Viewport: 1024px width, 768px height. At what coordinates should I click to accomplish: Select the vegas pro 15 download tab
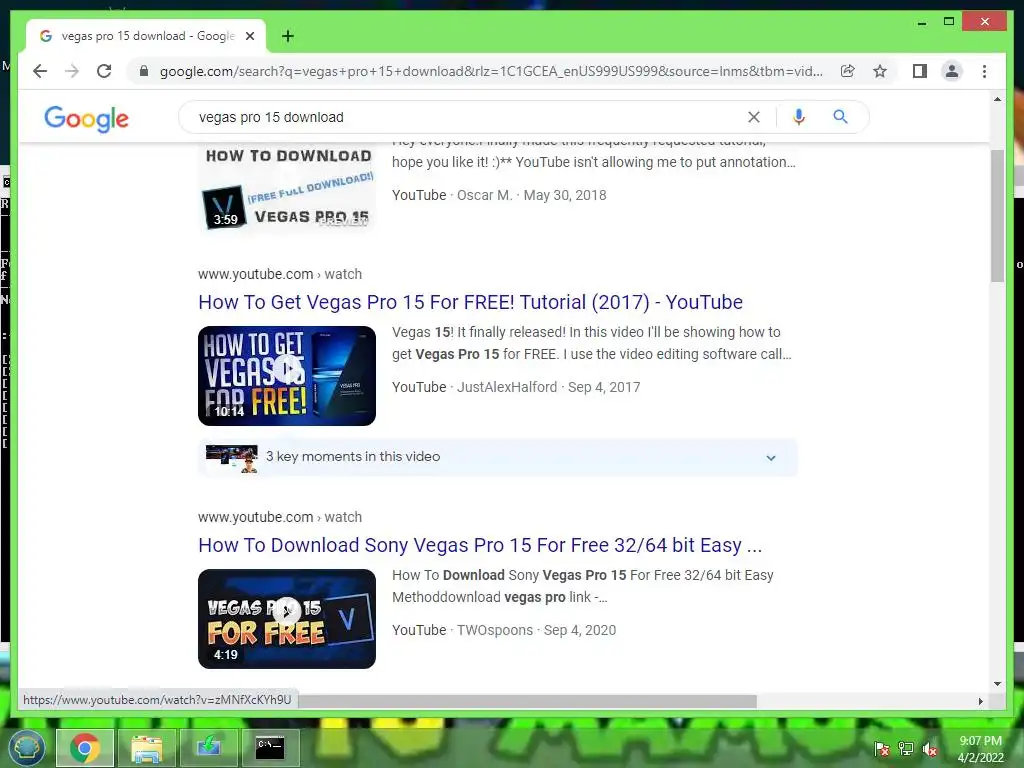pos(146,36)
